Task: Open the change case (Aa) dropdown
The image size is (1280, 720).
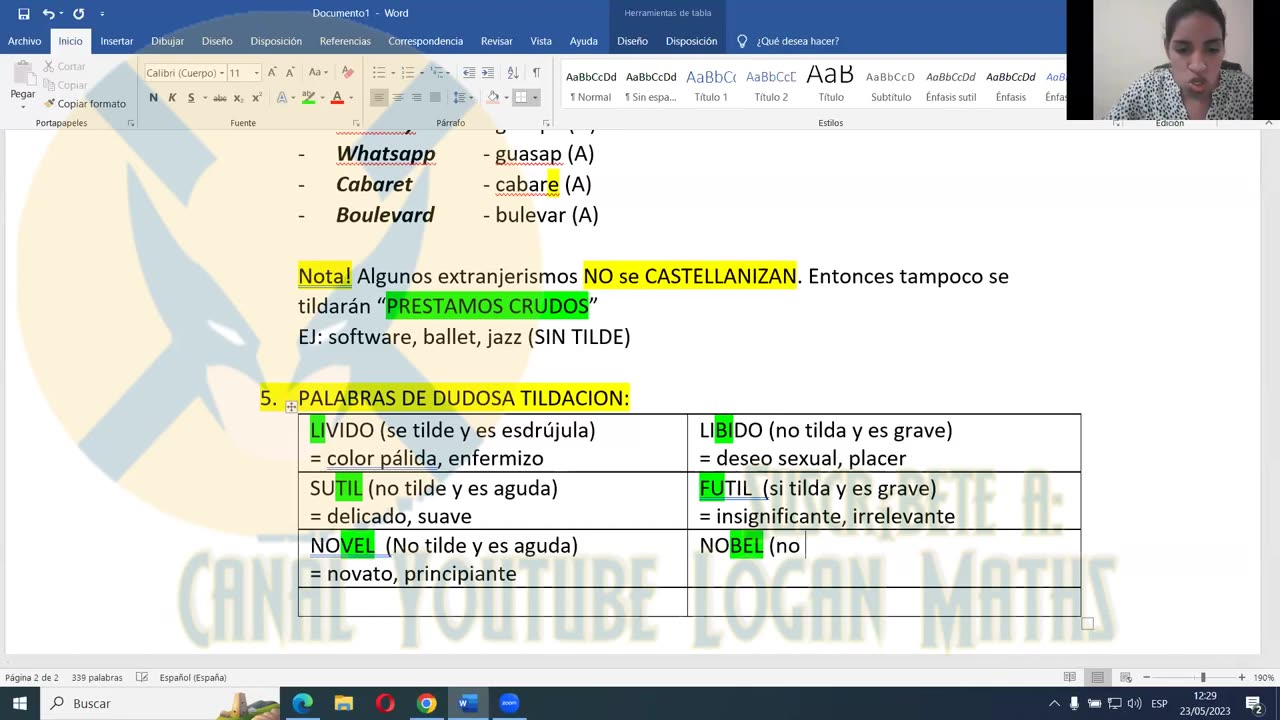Action: (x=318, y=72)
